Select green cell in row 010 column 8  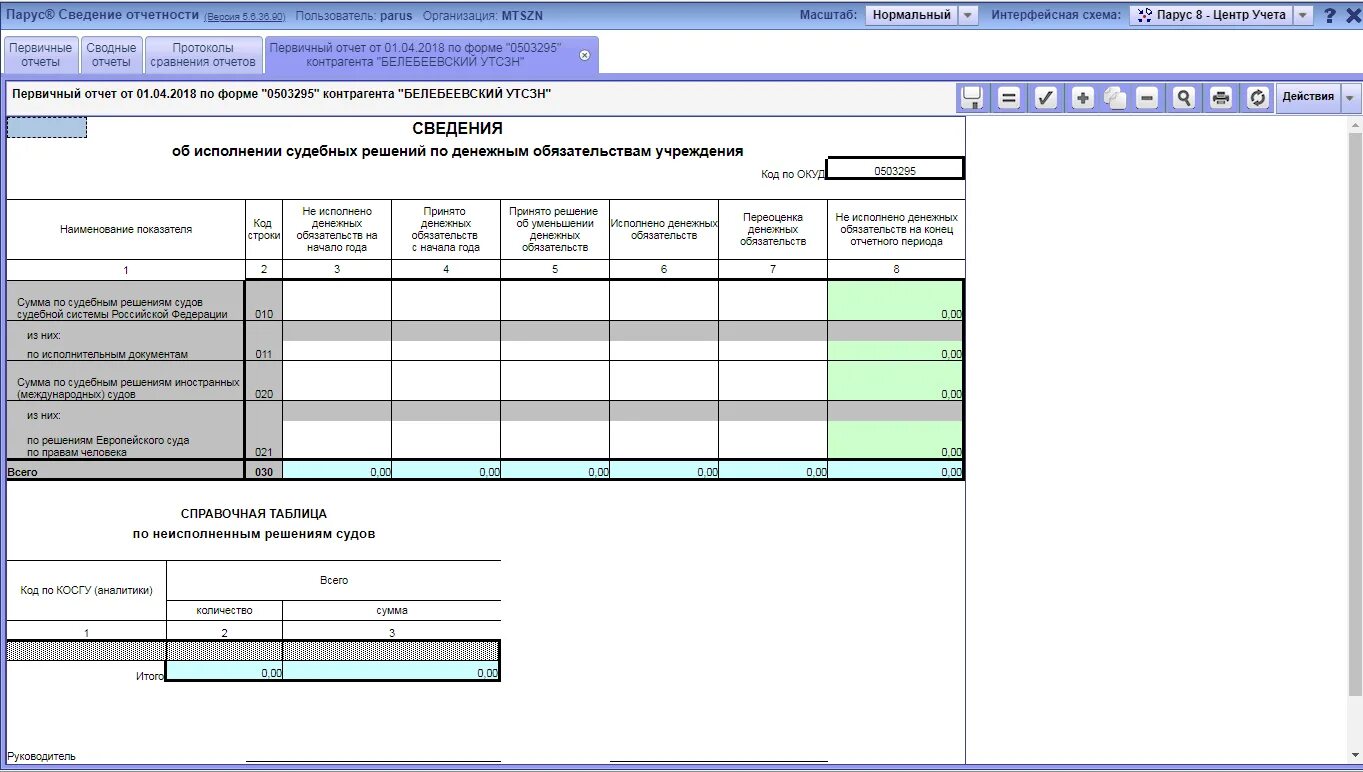pyautogui.click(x=896, y=300)
